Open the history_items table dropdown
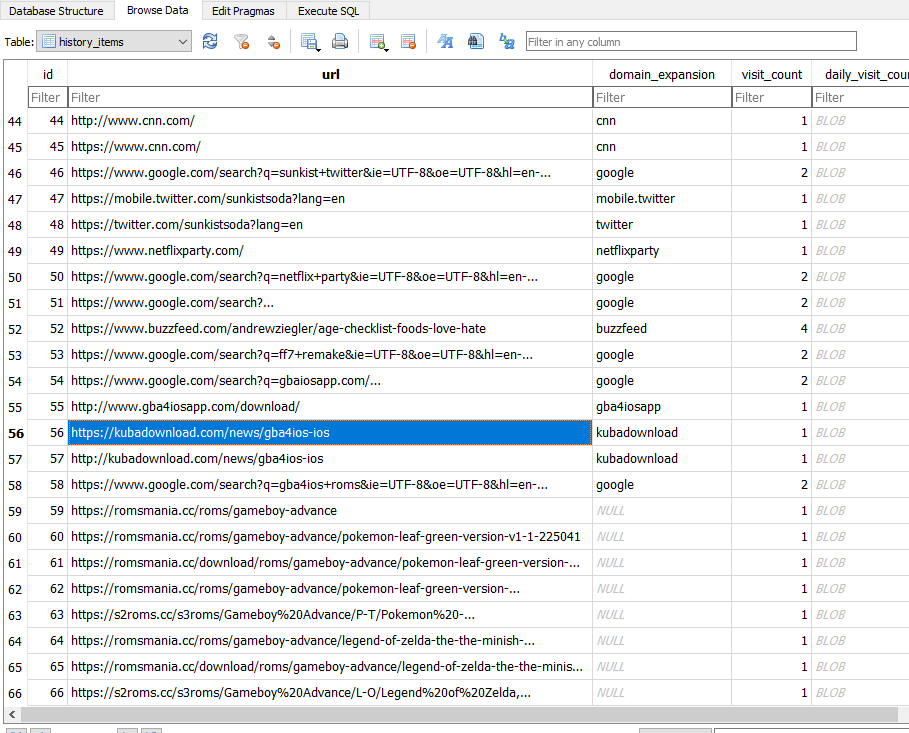 pyautogui.click(x=113, y=42)
